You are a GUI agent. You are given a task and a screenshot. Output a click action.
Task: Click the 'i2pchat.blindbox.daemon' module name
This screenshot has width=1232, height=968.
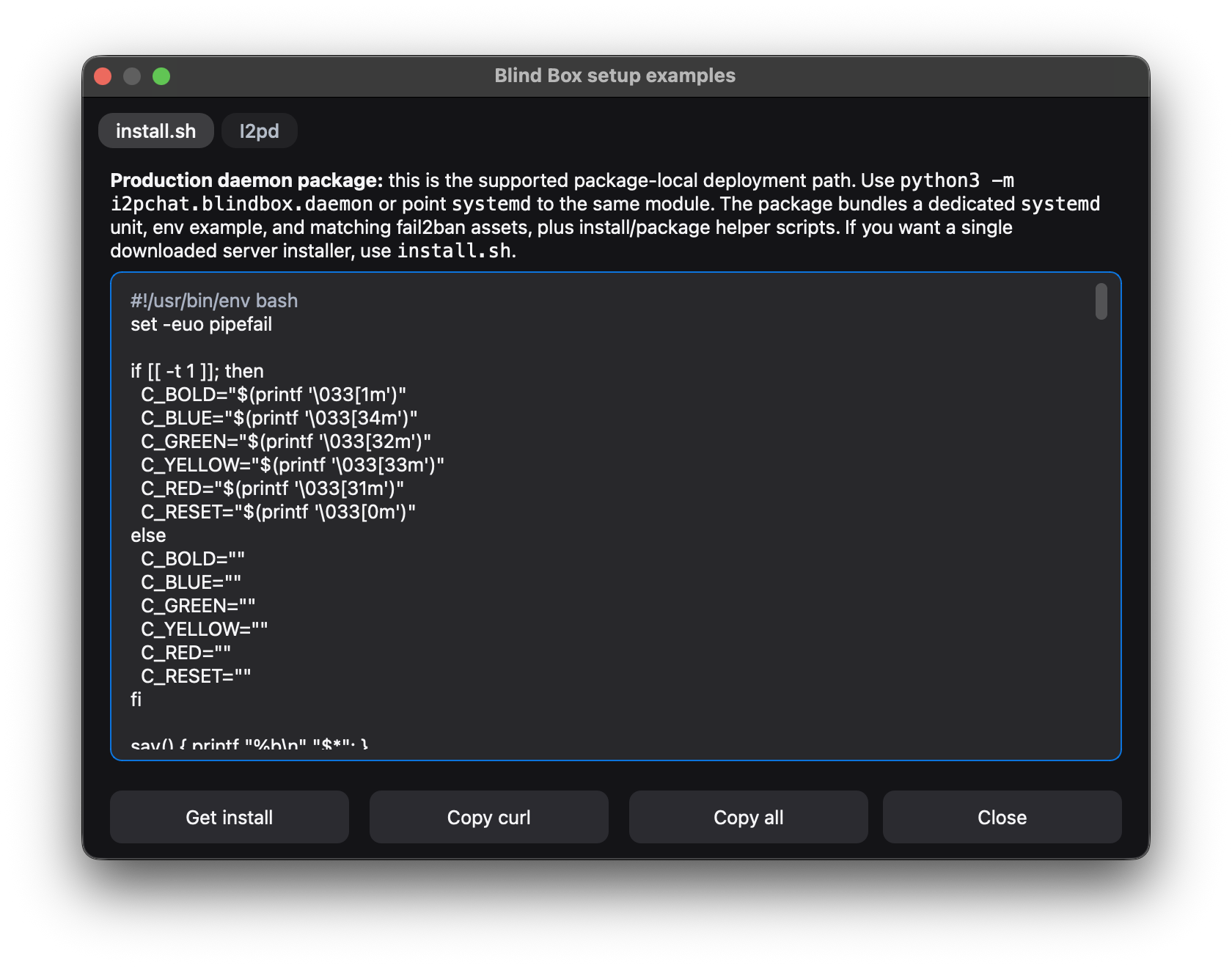pos(242,204)
